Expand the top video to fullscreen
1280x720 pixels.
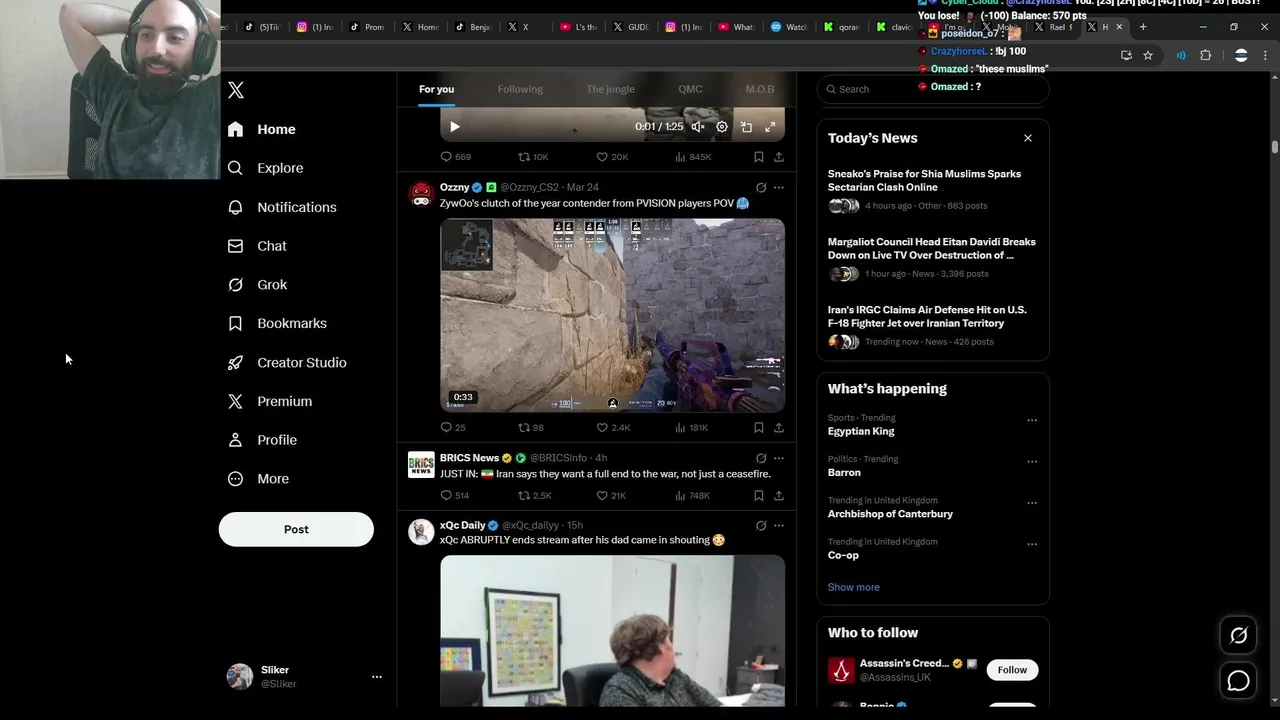tap(770, 127)
